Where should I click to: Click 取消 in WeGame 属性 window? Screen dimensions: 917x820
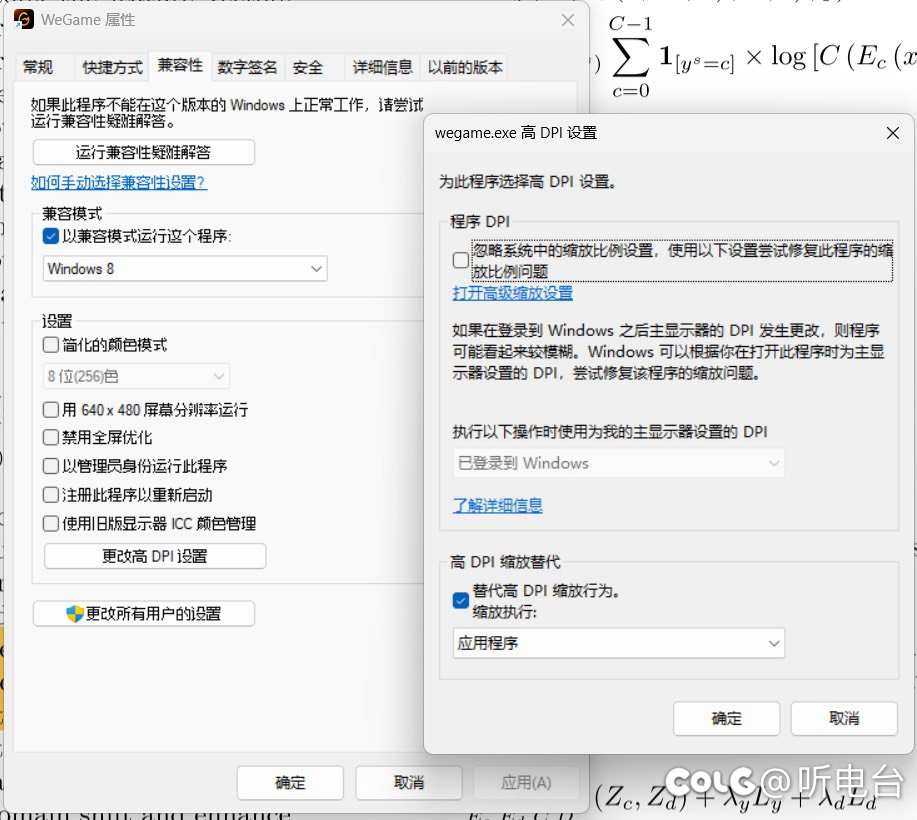(409, 783)
